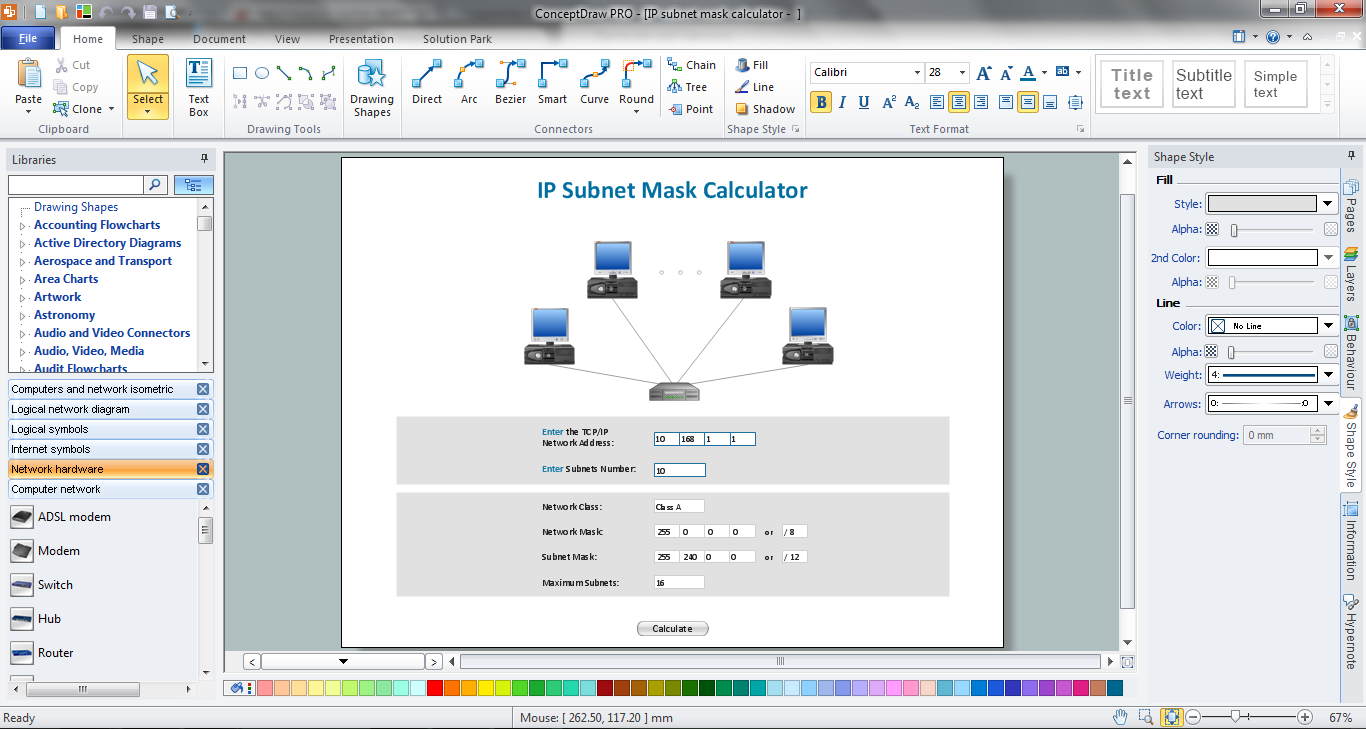Apply the Title text style

[1131, 84]
